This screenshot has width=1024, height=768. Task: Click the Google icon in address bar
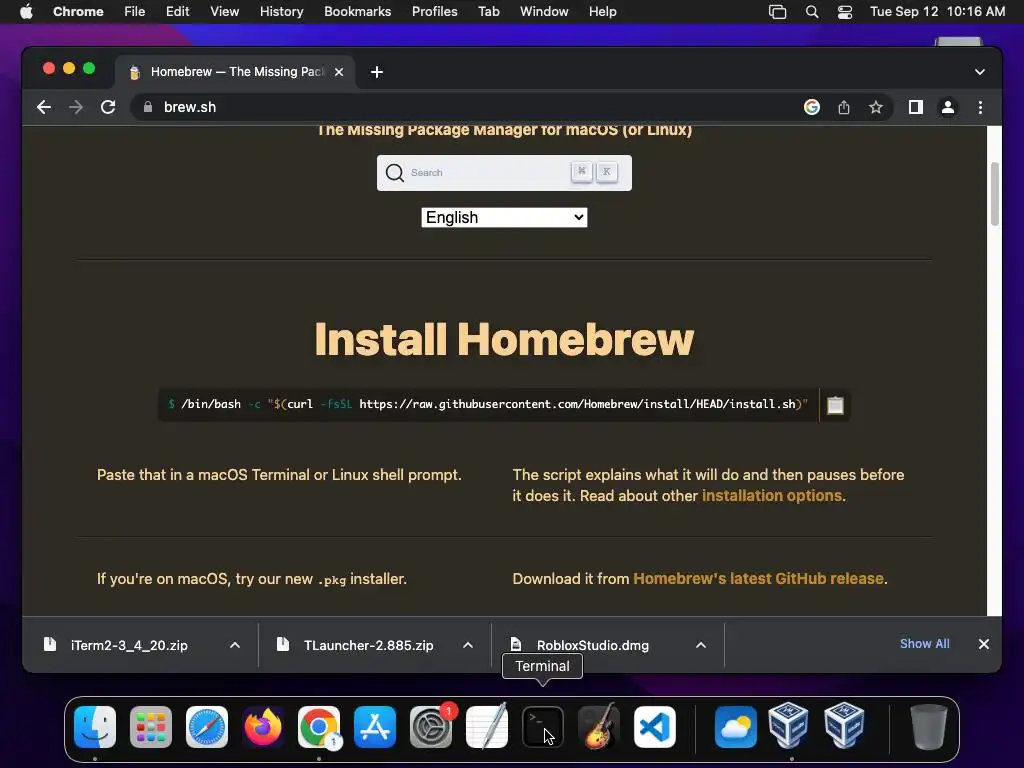pos(812,107)
